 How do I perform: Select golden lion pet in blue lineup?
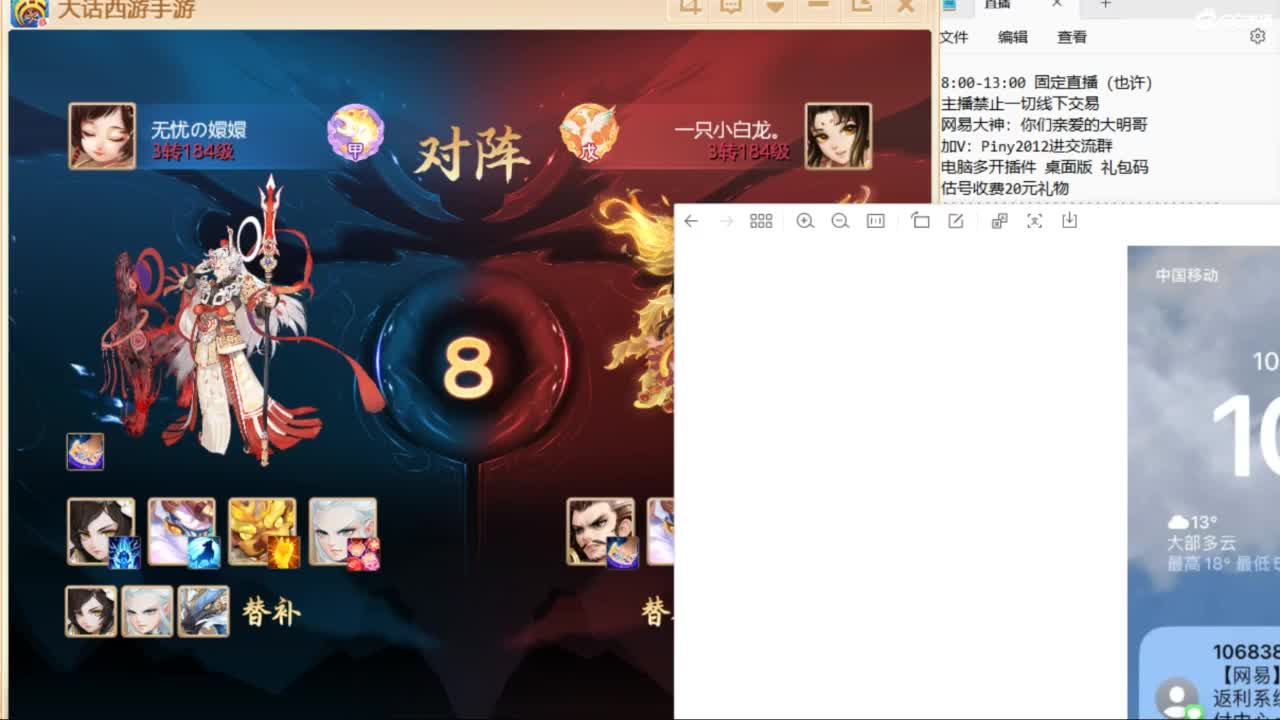click(x=262, y=532)
